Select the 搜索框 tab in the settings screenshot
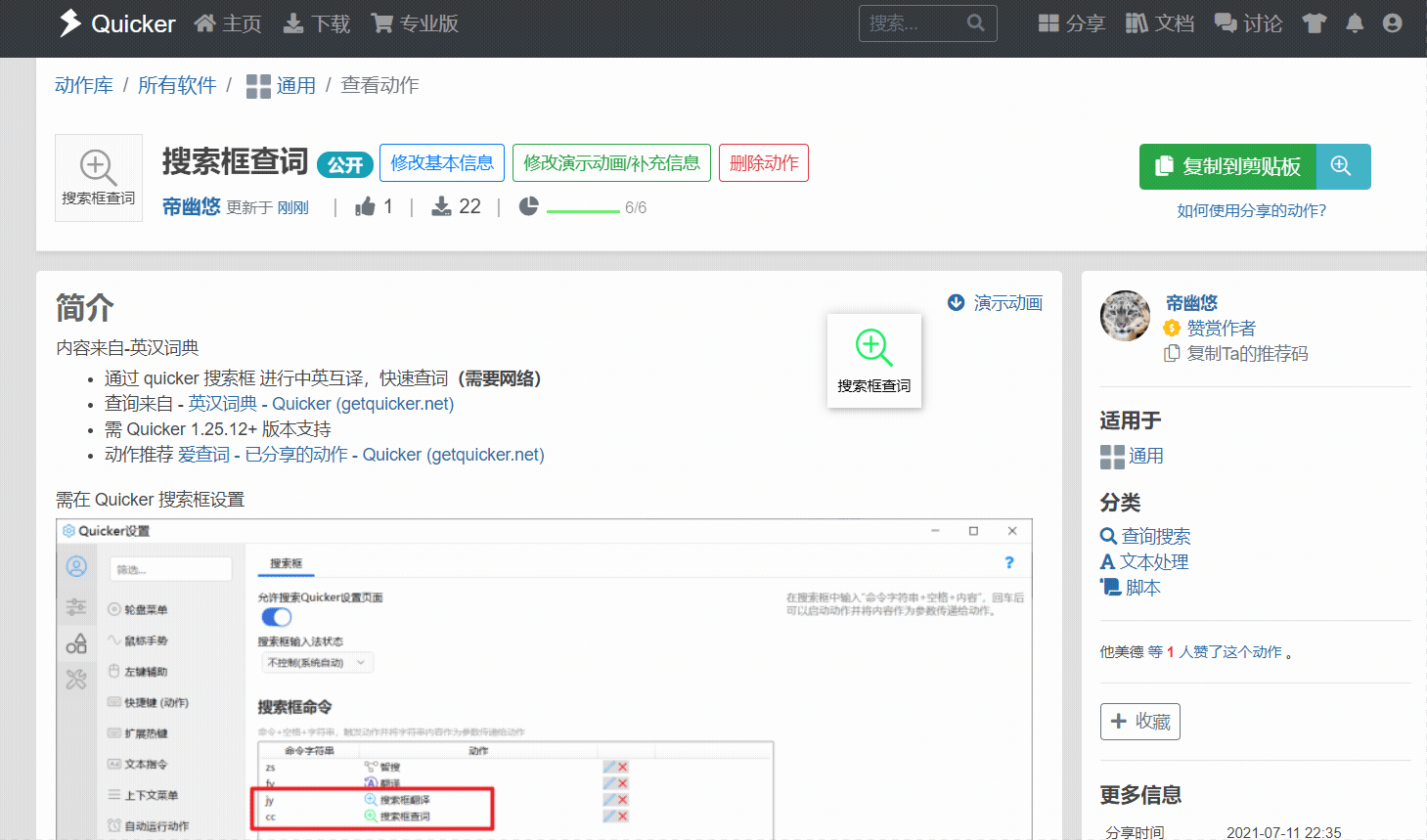 (287, 563)
